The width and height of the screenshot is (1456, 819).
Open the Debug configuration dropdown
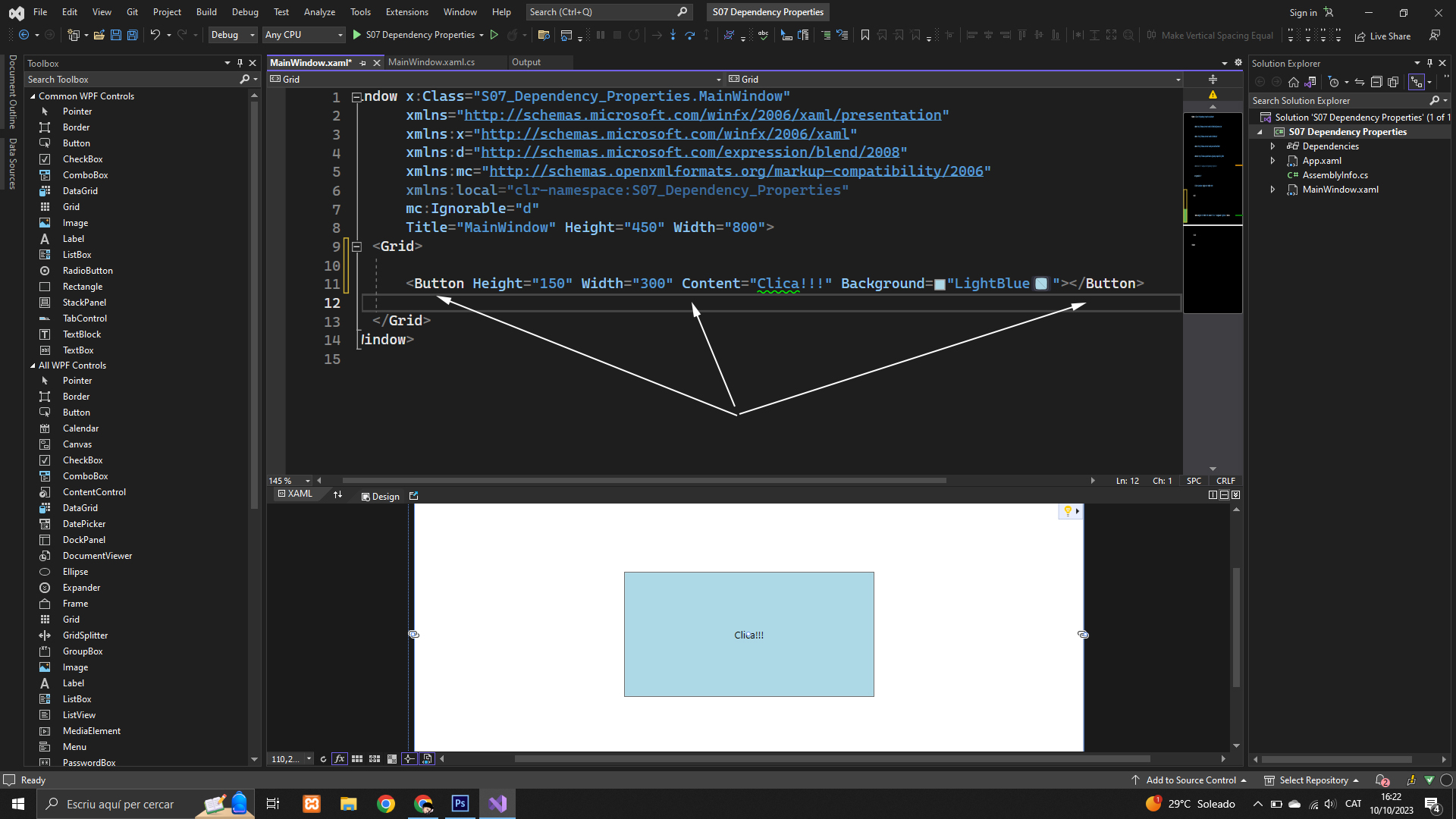click(x=232, y=35)
